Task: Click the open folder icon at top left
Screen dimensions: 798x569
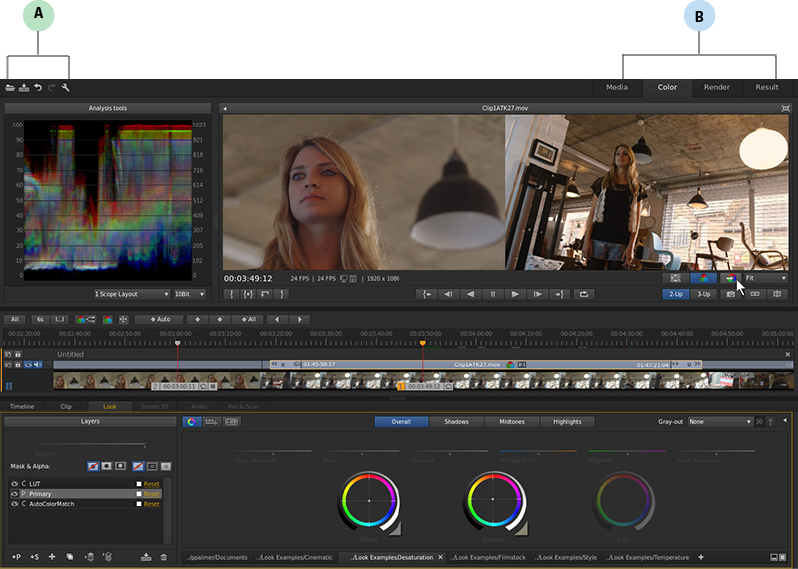Action: (10, 88)
